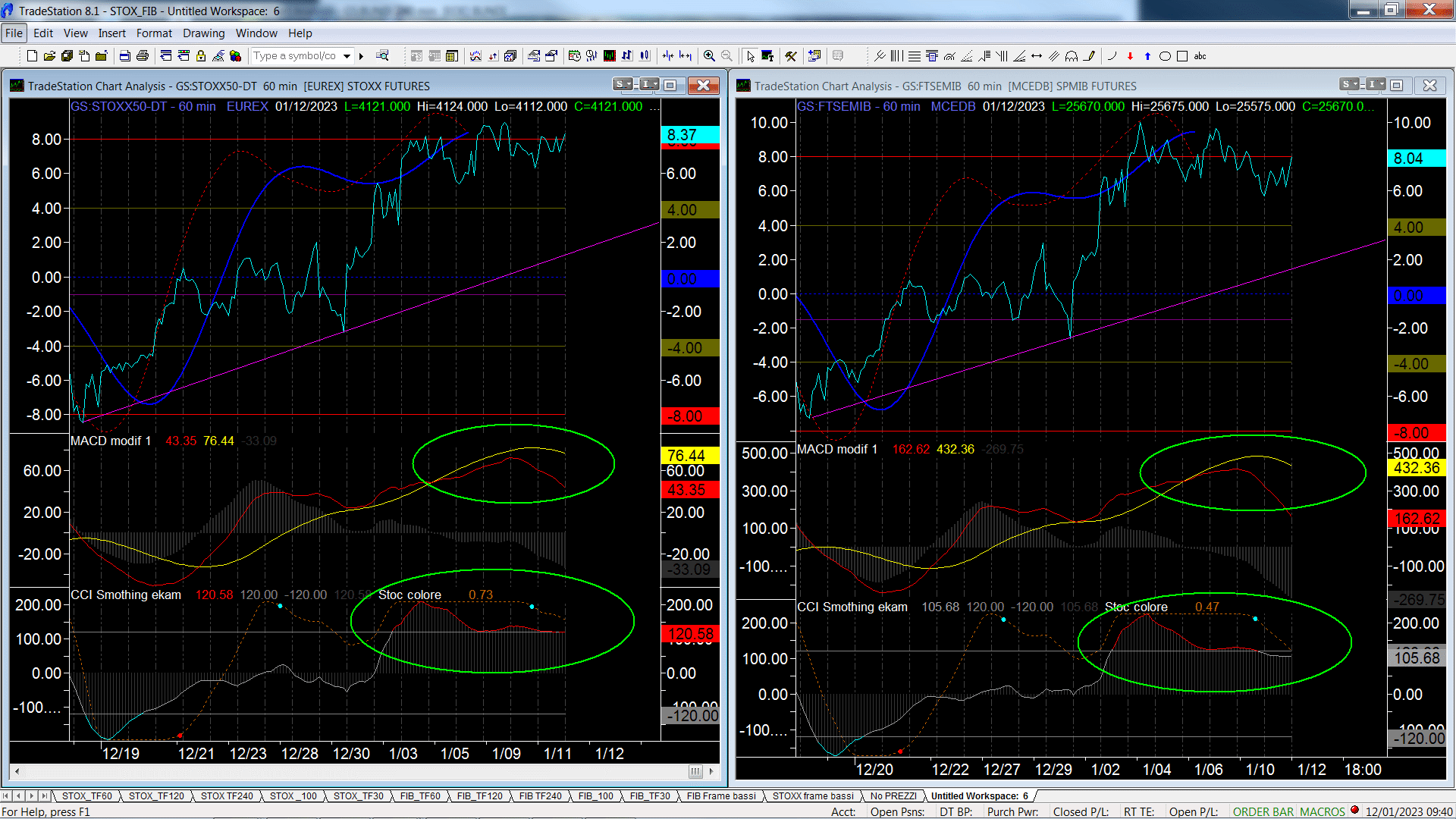
Task: Switch to the STOX_TF60 workspace tab
Action: pos(86,796)
